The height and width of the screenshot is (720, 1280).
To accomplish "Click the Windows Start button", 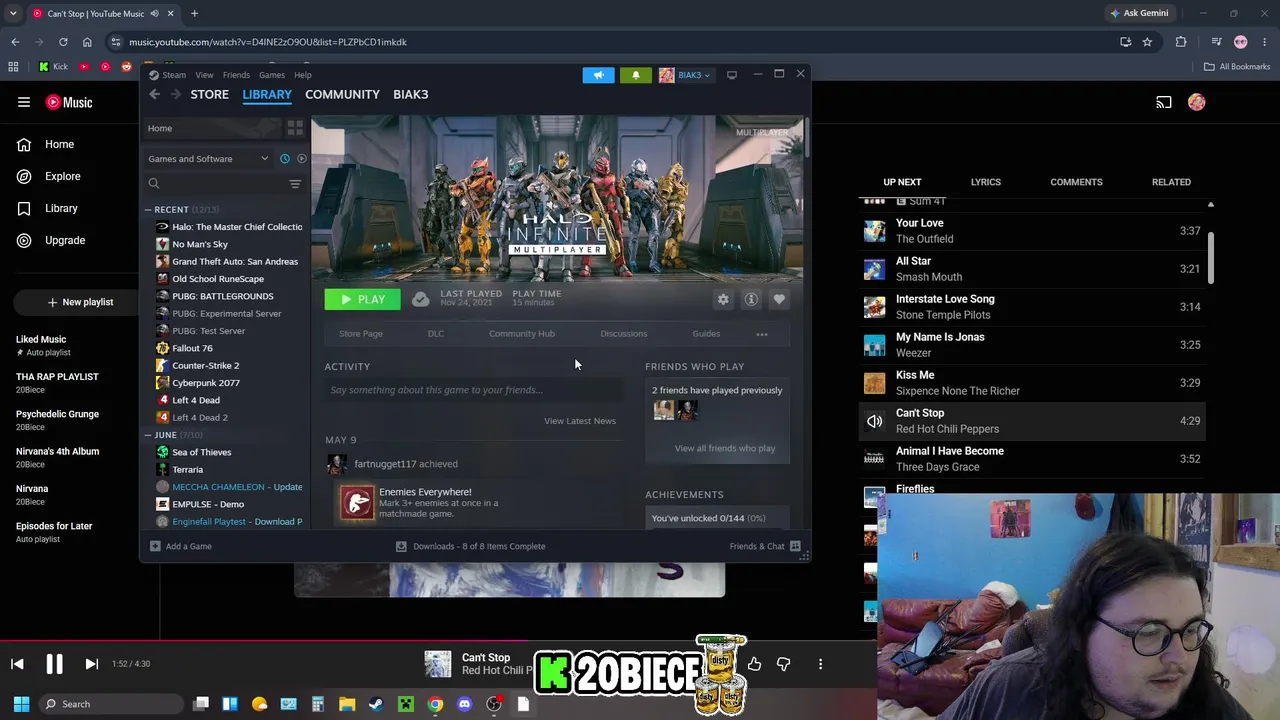I will [x=21, y=704].
